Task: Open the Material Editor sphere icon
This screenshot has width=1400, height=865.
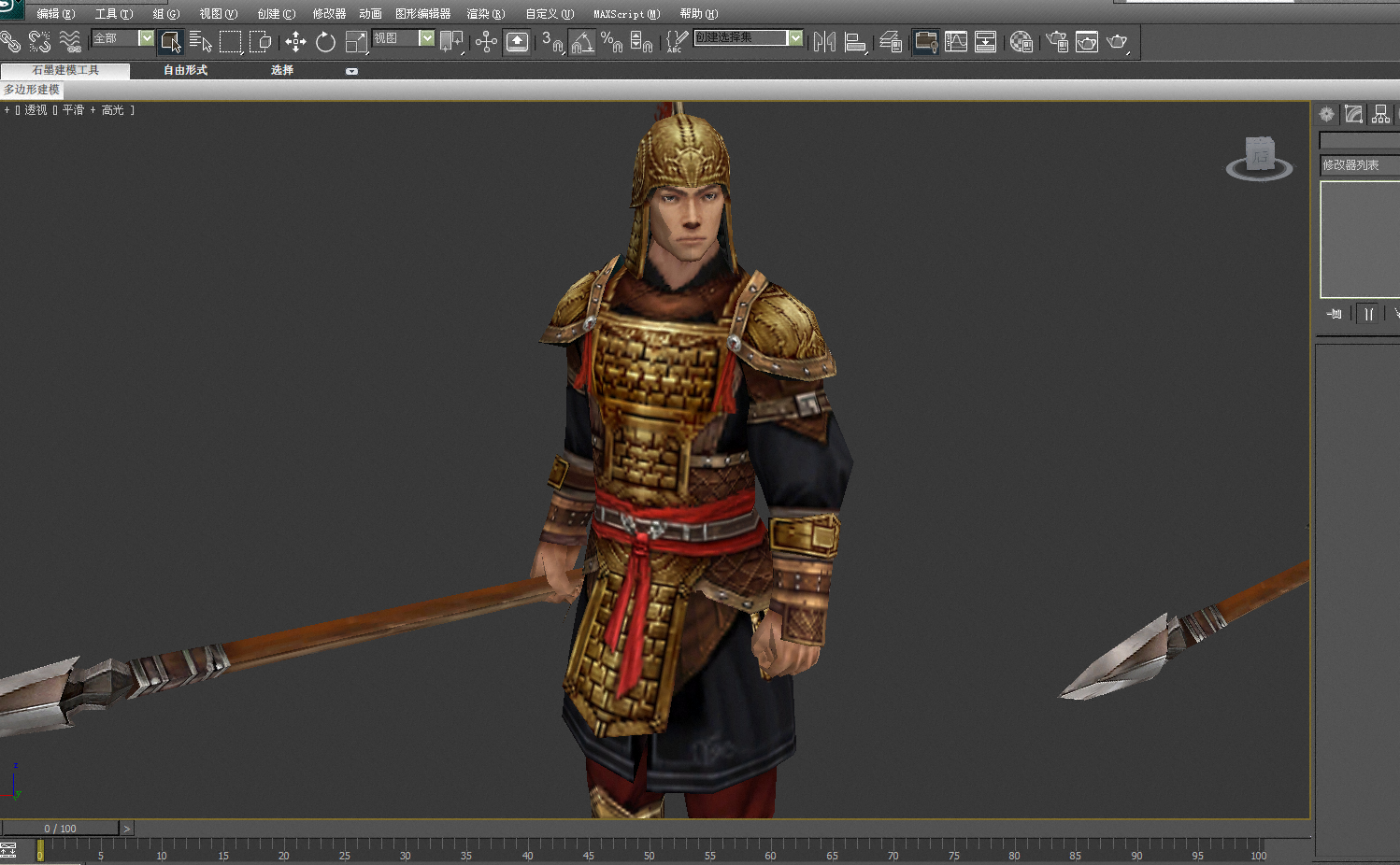Action: click(1021, 41)
